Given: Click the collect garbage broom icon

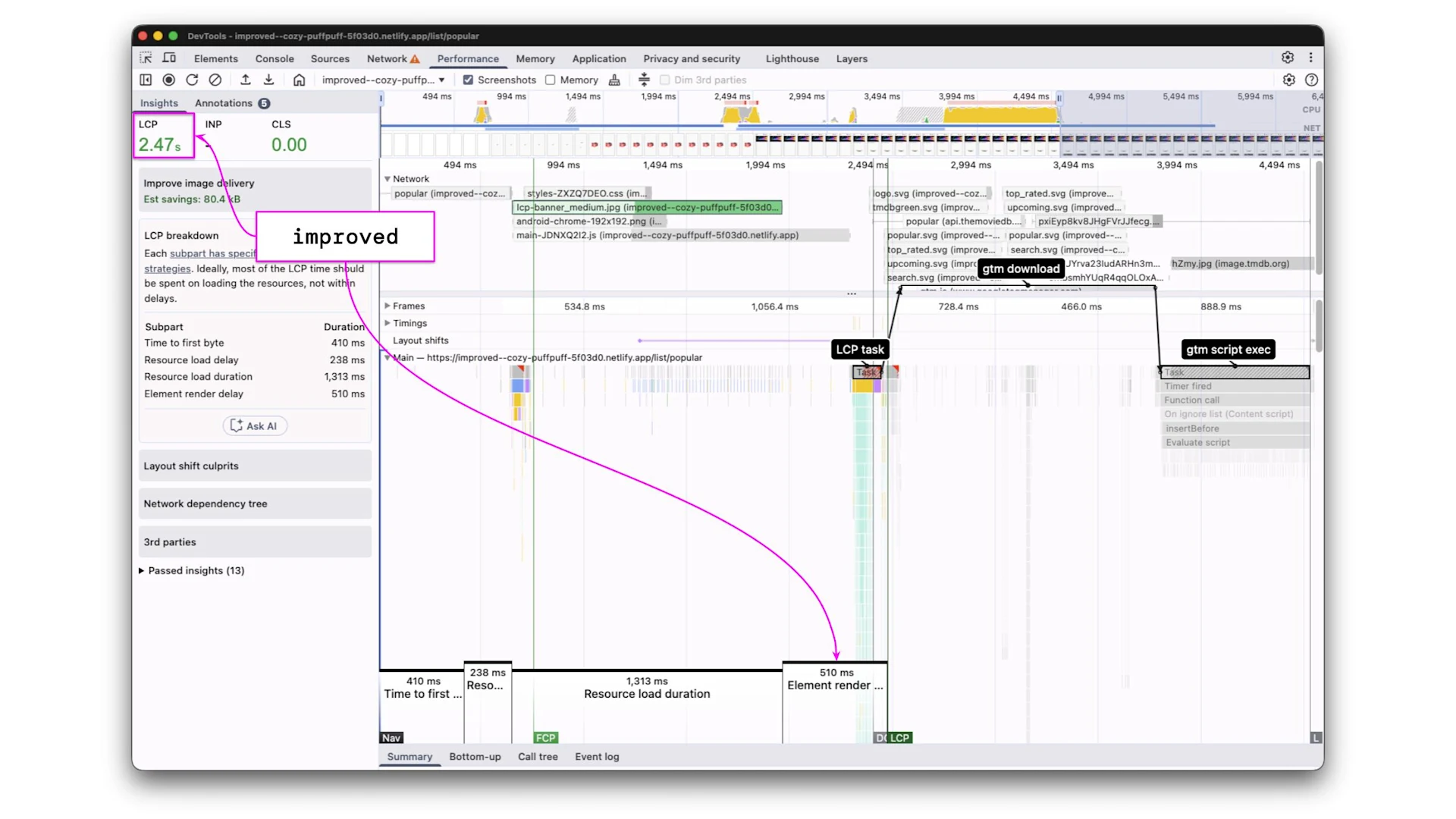Looking at the screenshot, I should 614,80.
